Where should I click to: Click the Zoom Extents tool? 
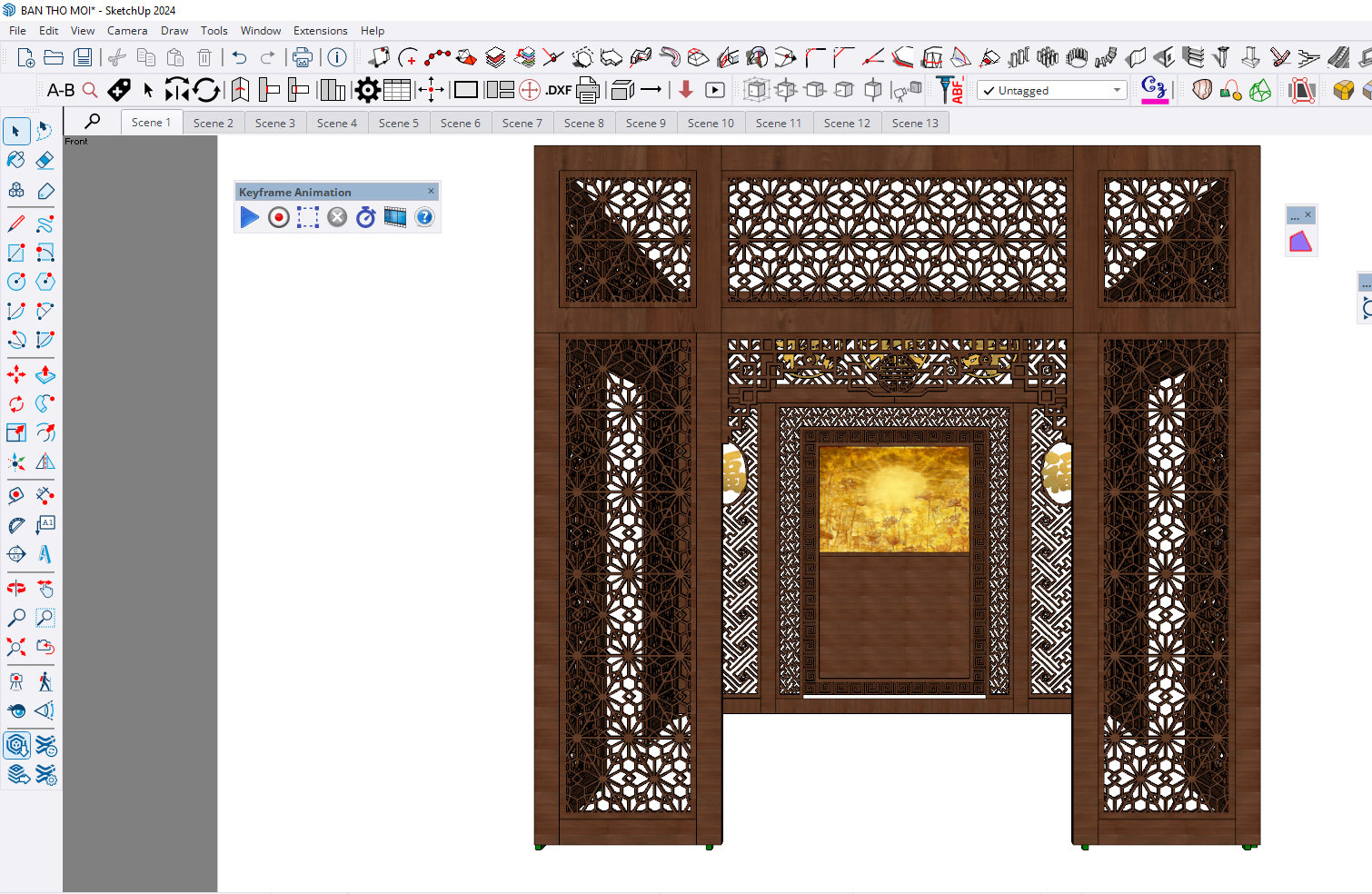tap(16, 647)
